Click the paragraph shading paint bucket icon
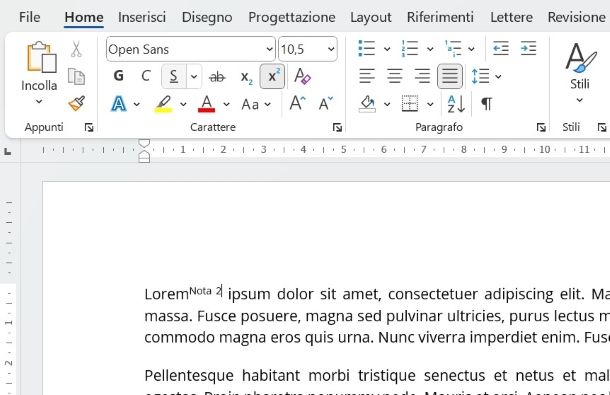 tap(368, 104)
